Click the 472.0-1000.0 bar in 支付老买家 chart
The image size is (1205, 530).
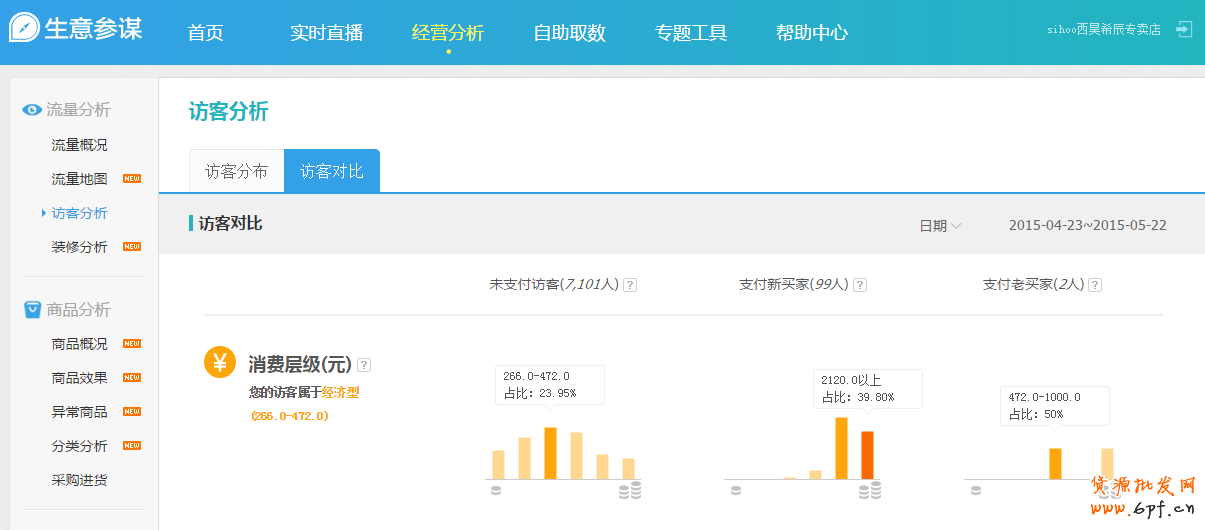point(1055,464)
